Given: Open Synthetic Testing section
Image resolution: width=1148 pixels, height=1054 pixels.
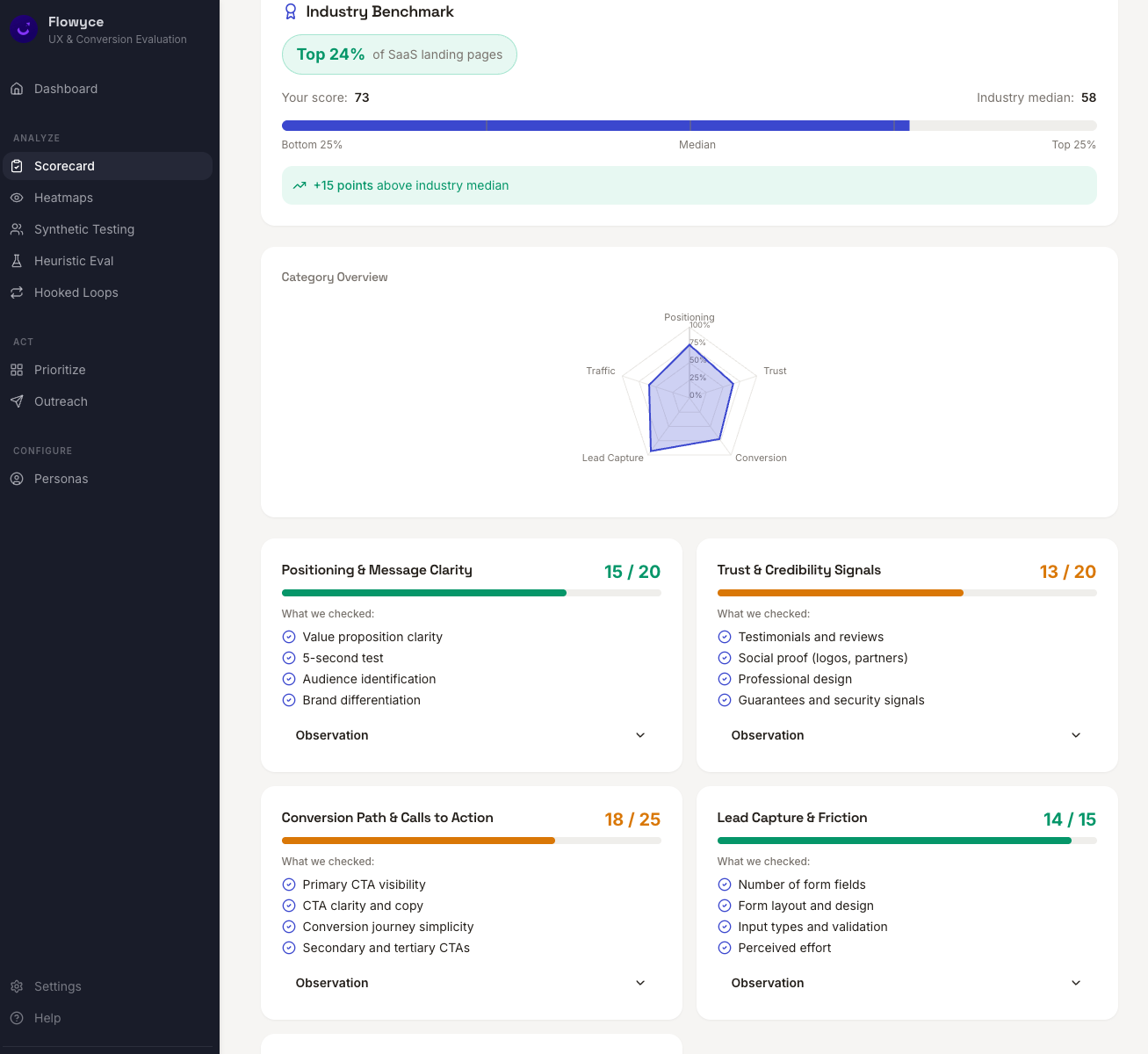Looking at the screenshot, I should click(108, 229).
